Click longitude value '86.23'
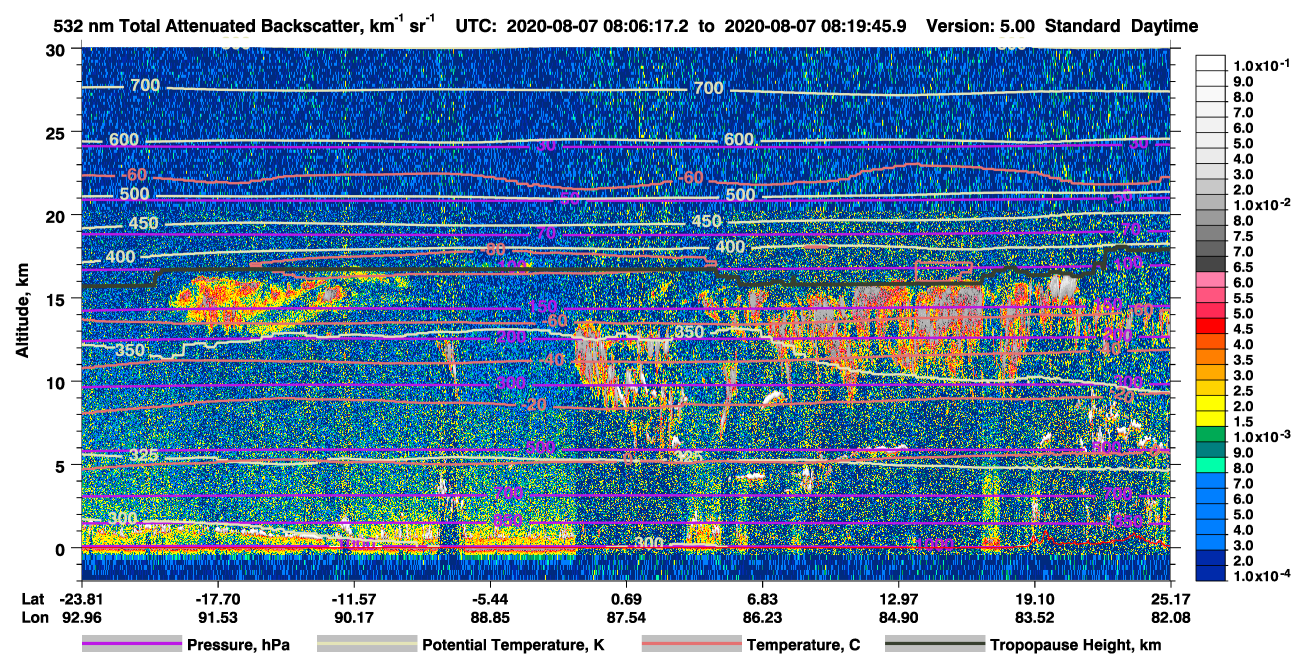Screen dimensions: 1300x667 (763, 616)
